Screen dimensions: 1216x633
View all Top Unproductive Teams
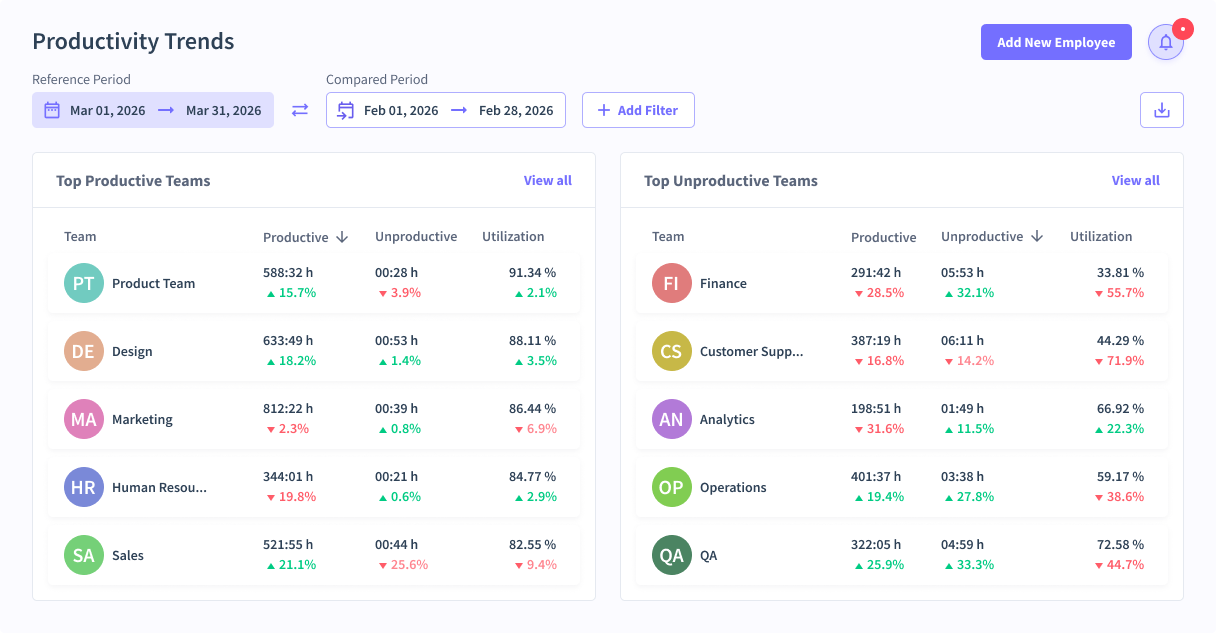tap(1135, 181)
